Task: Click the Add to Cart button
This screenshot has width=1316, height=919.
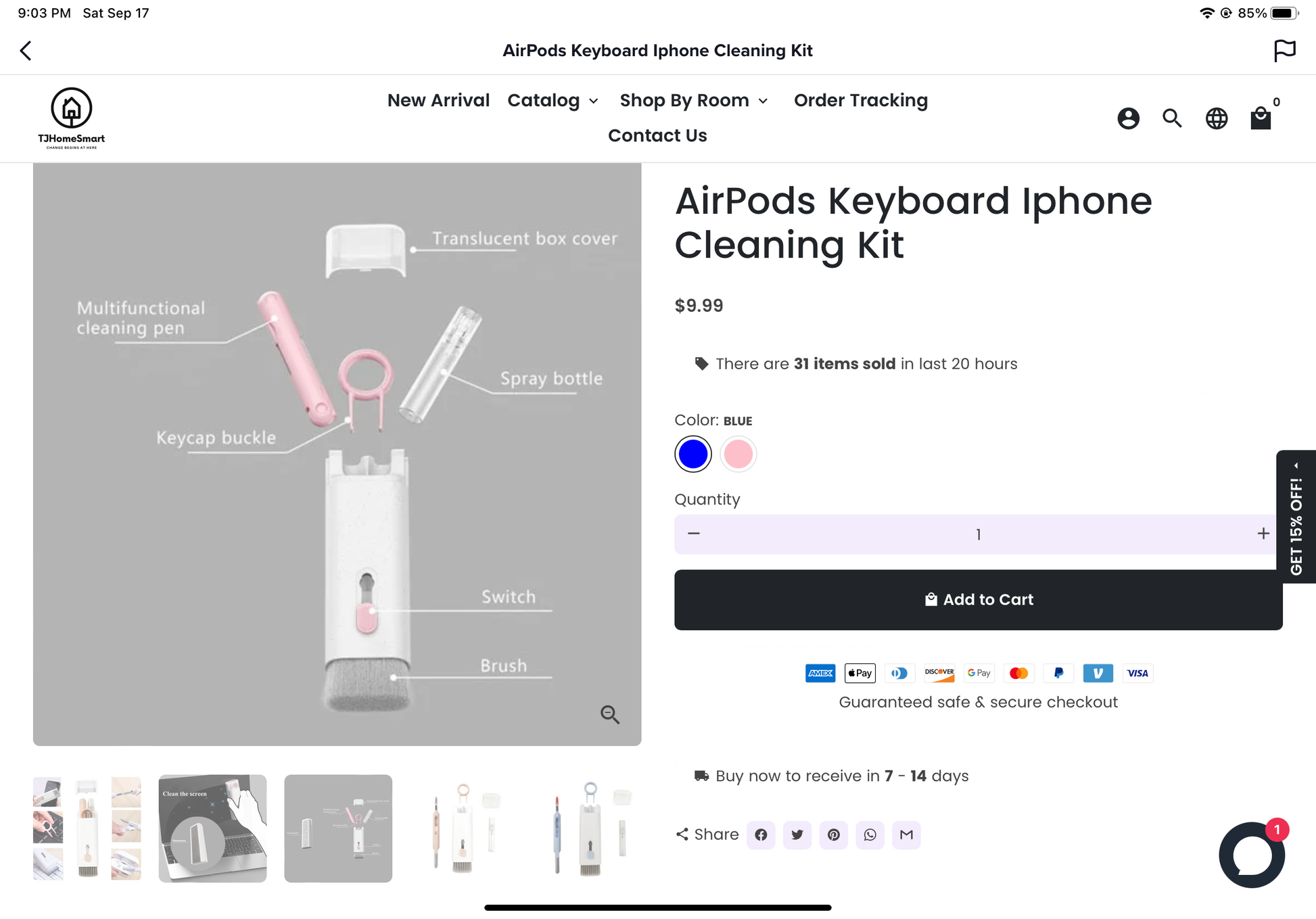Action: click(x=978, y=600)
